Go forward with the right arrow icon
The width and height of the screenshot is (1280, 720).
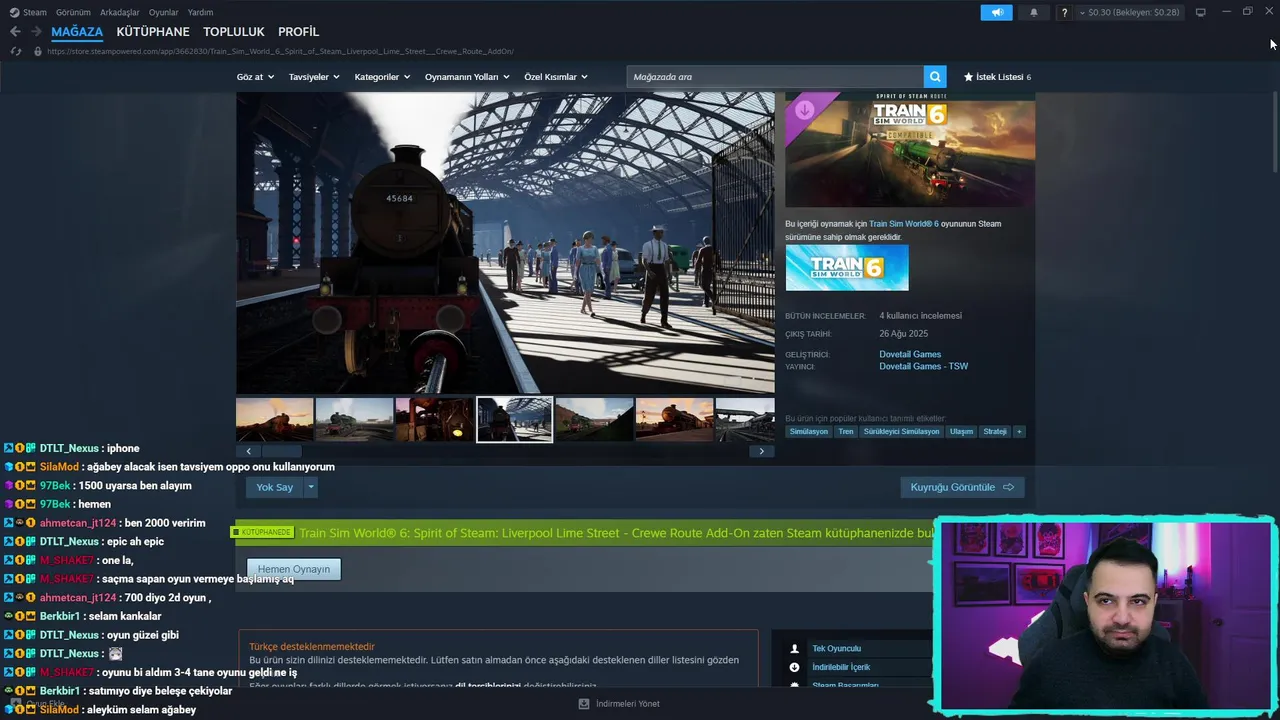(x=36, y=32)
